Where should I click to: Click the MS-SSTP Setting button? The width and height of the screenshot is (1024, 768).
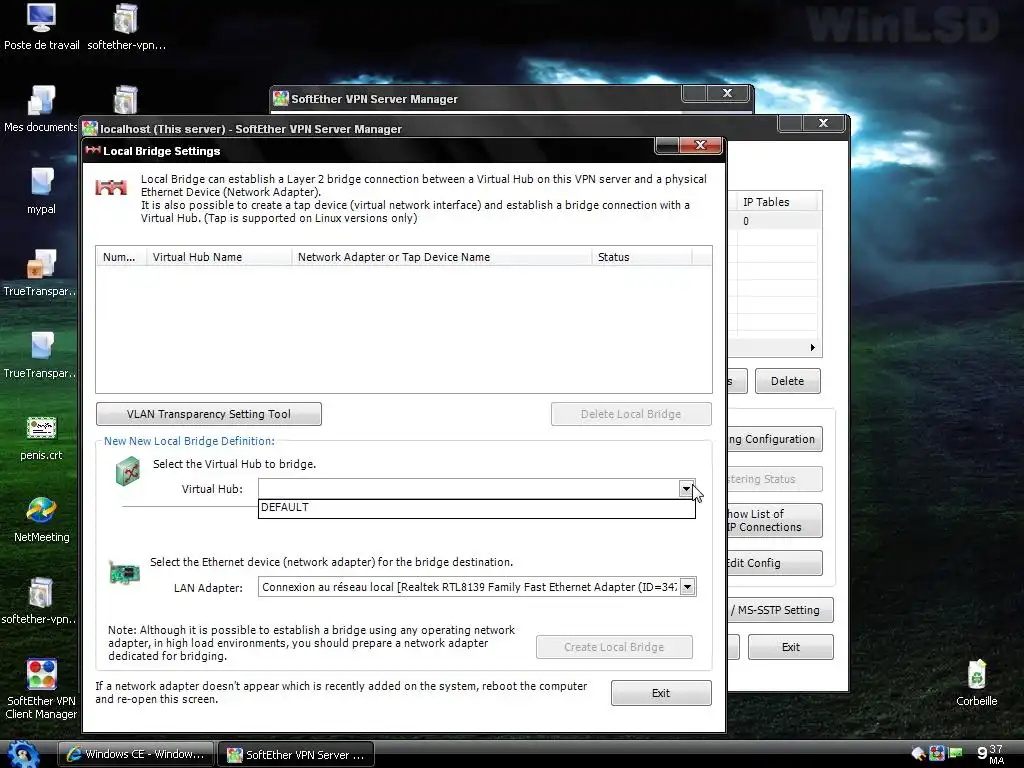780,610
